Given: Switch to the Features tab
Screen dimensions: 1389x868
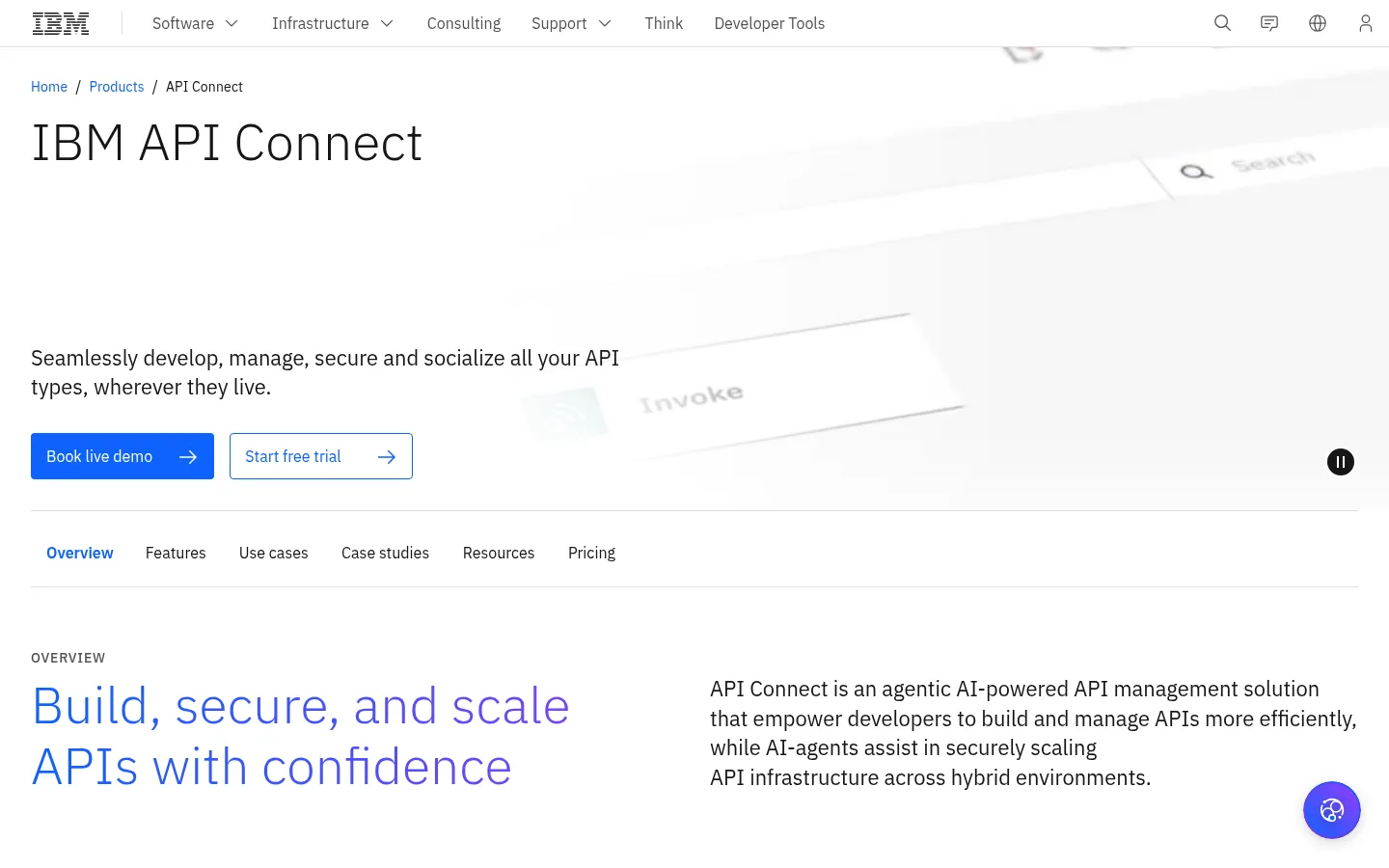Looking at the screenshot, I should (x=176, y=553).
